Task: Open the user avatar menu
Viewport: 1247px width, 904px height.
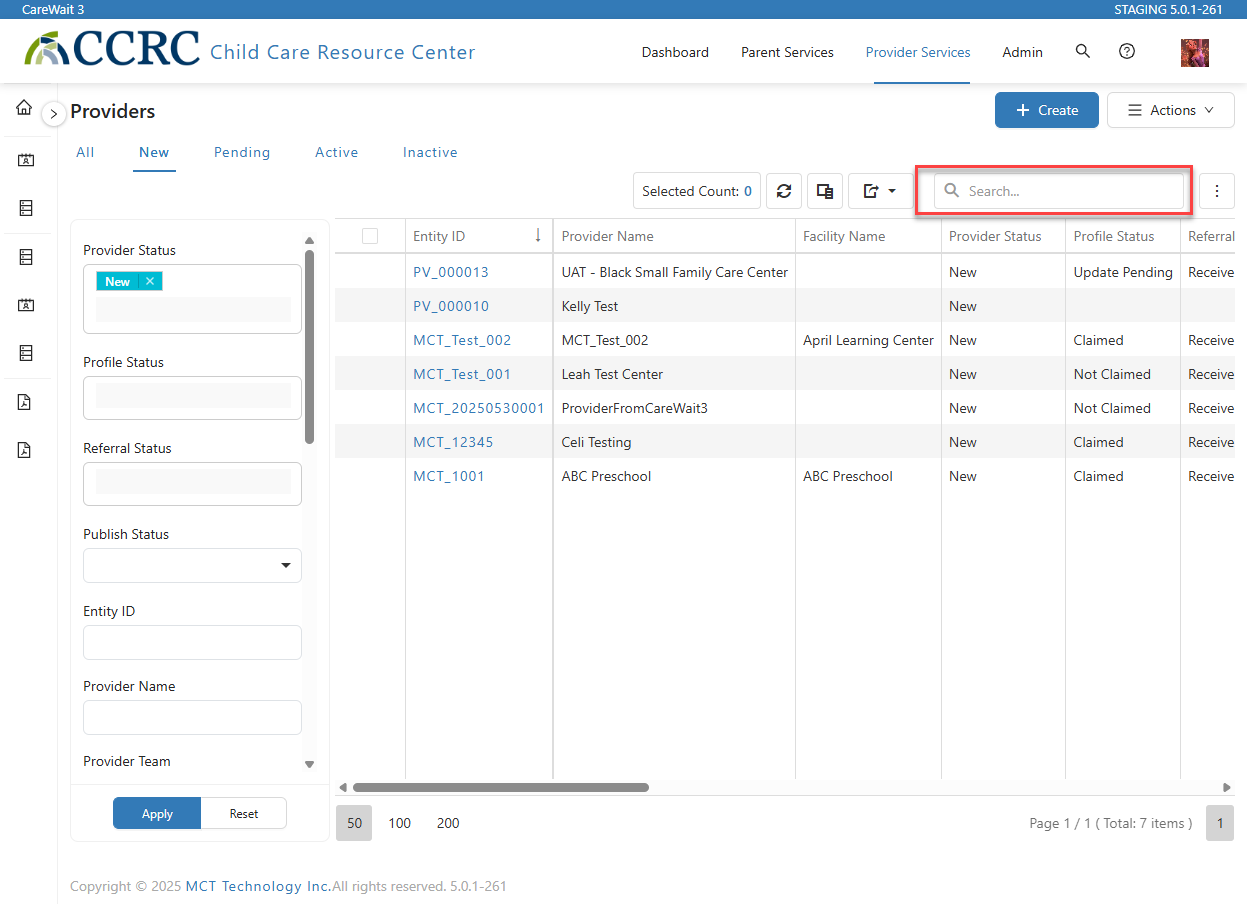Action: click(x=1195, y=53)
